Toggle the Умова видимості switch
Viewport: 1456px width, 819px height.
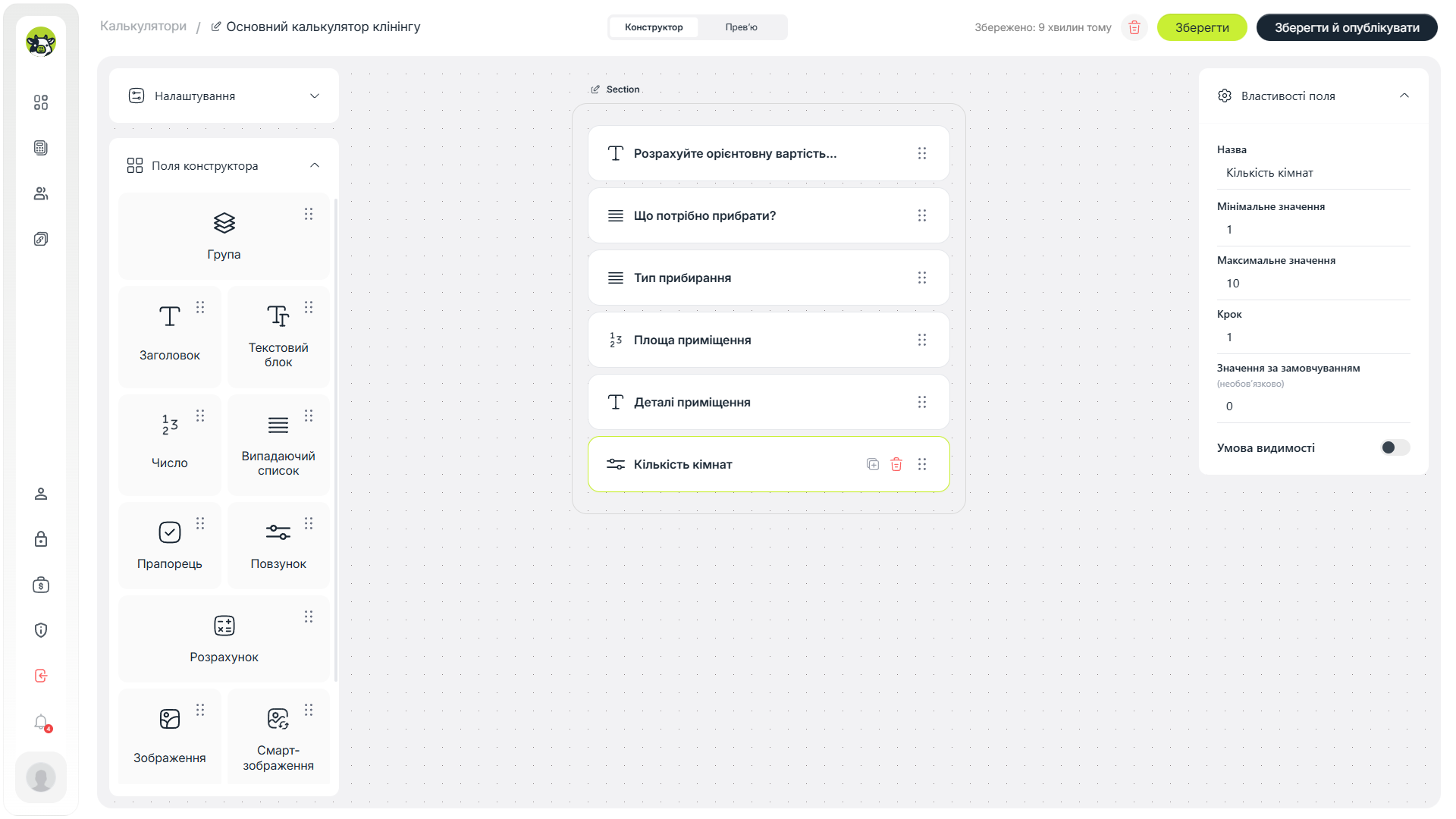pos(1395,447)
